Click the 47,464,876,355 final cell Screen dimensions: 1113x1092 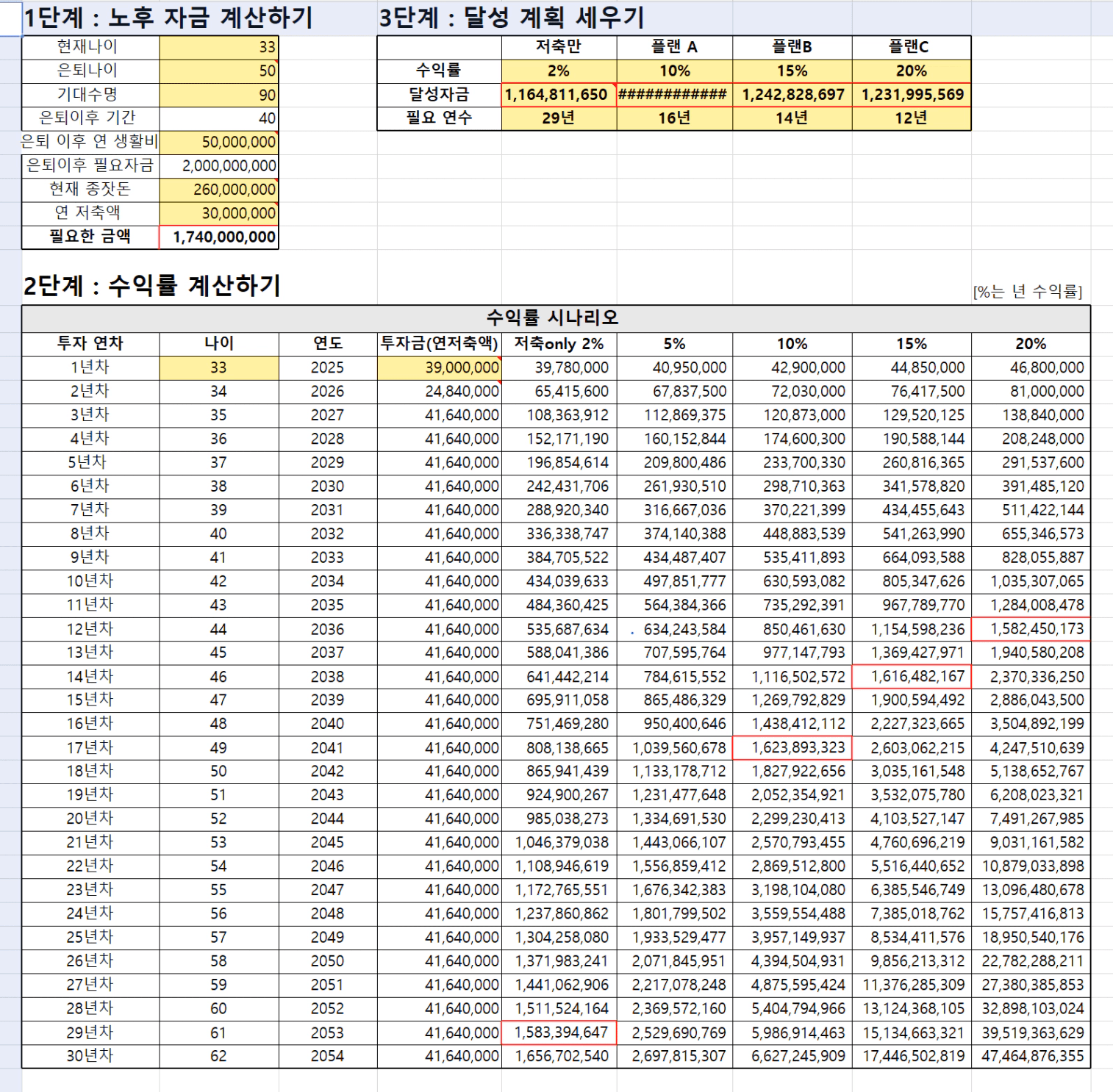coord(1031,1056)
